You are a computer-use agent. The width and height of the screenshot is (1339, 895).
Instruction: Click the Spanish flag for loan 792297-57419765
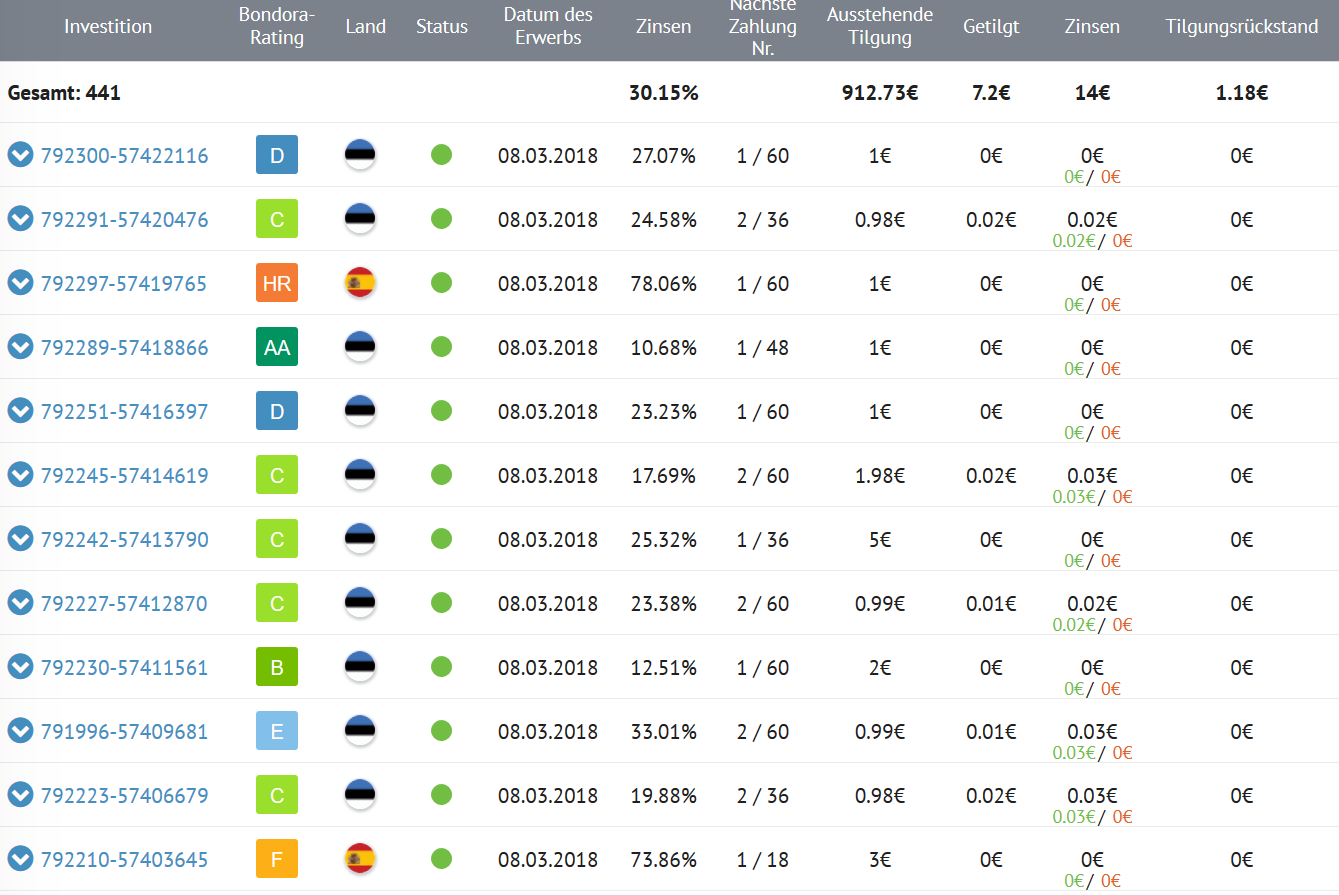pos(360,283)
